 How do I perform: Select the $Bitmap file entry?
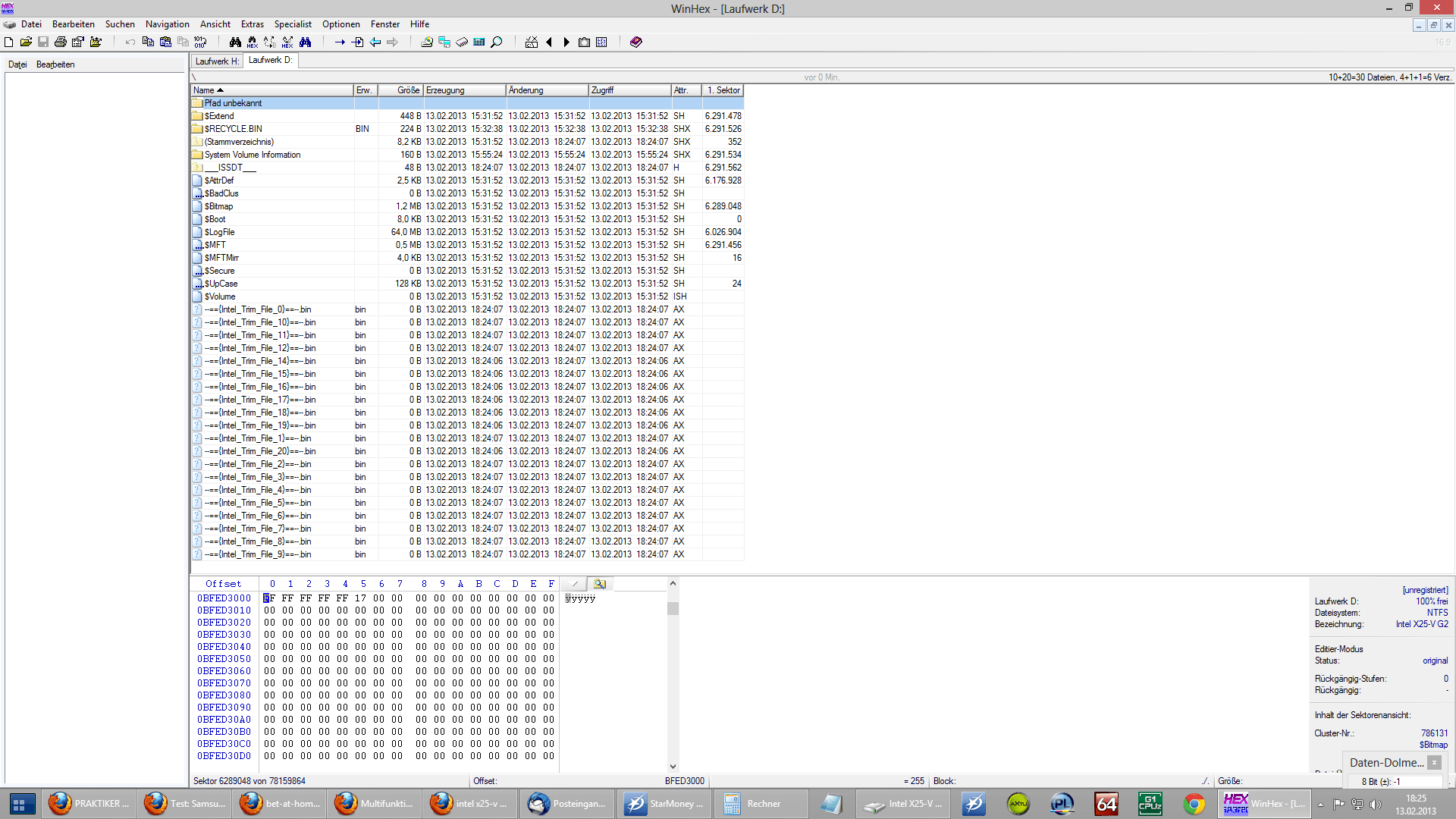pyautogui.click(x=467, y=206)
